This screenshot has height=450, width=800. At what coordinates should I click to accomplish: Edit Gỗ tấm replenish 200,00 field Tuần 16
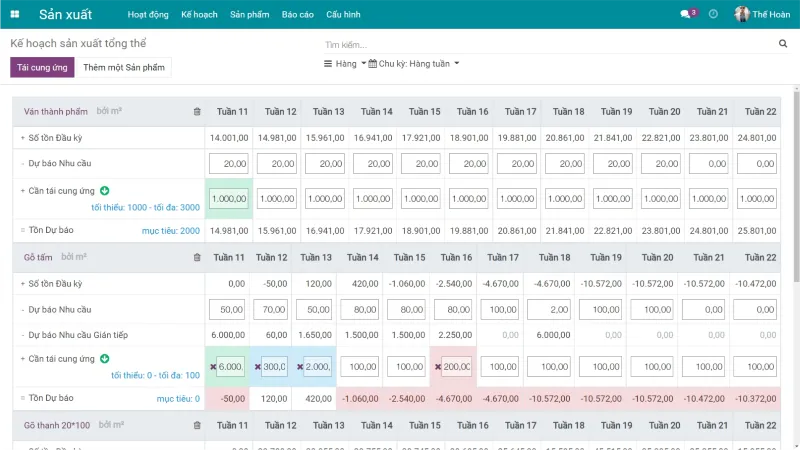457,367
